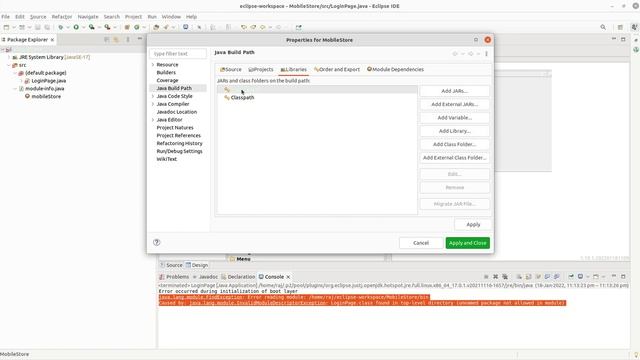Click the New file toolbar icon

(6, 27)
